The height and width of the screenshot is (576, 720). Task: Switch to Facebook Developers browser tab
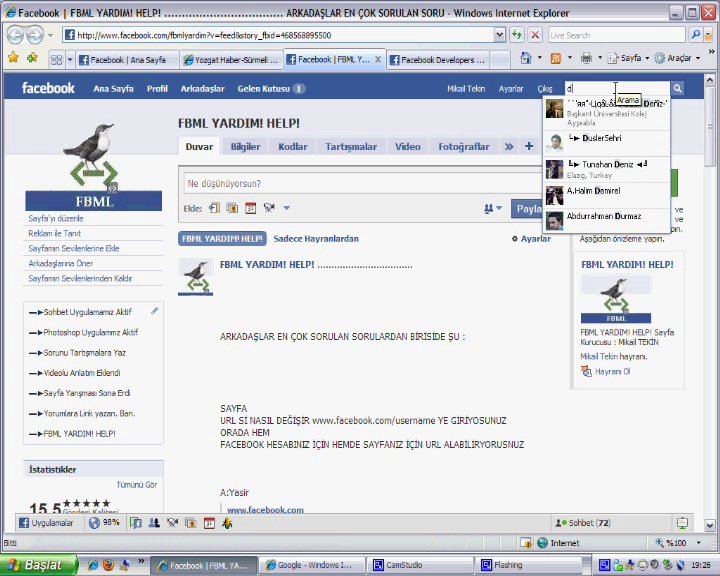[438, 60]
